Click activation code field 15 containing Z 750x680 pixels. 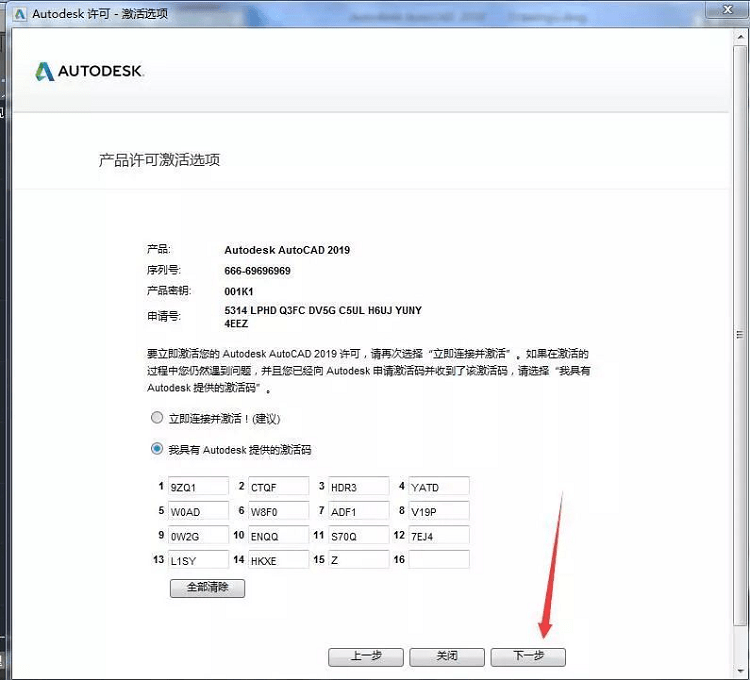(359, 559)
